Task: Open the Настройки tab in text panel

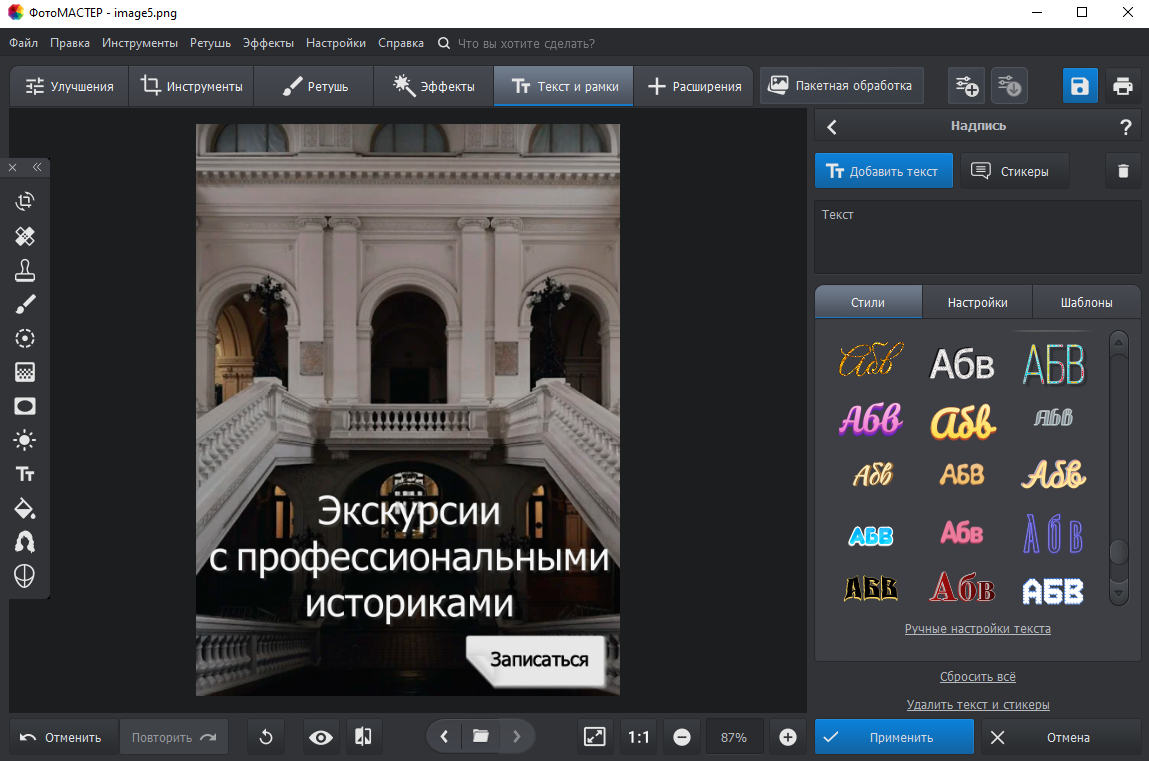Action: pyautogui.click(x=977, y=302)
